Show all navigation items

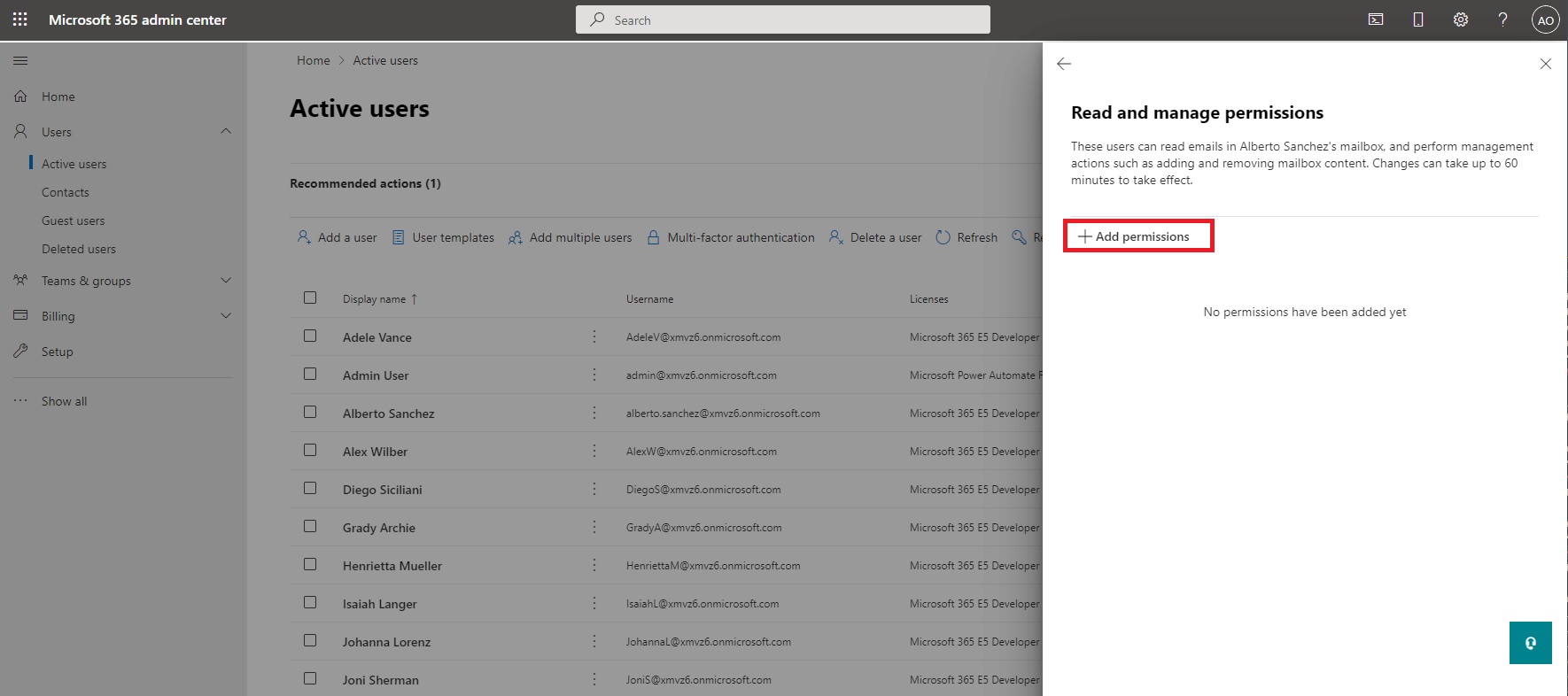[x=64, y=401]
